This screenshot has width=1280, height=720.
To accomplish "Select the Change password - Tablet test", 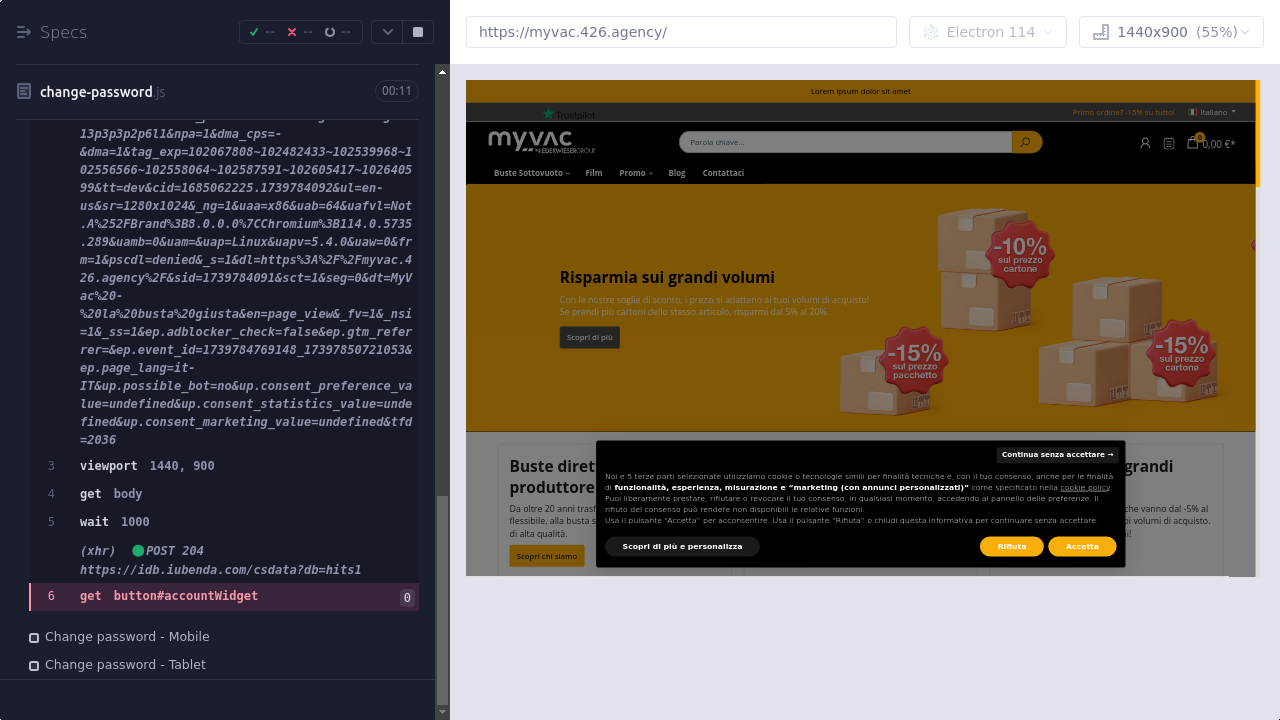I will (125, 665).
